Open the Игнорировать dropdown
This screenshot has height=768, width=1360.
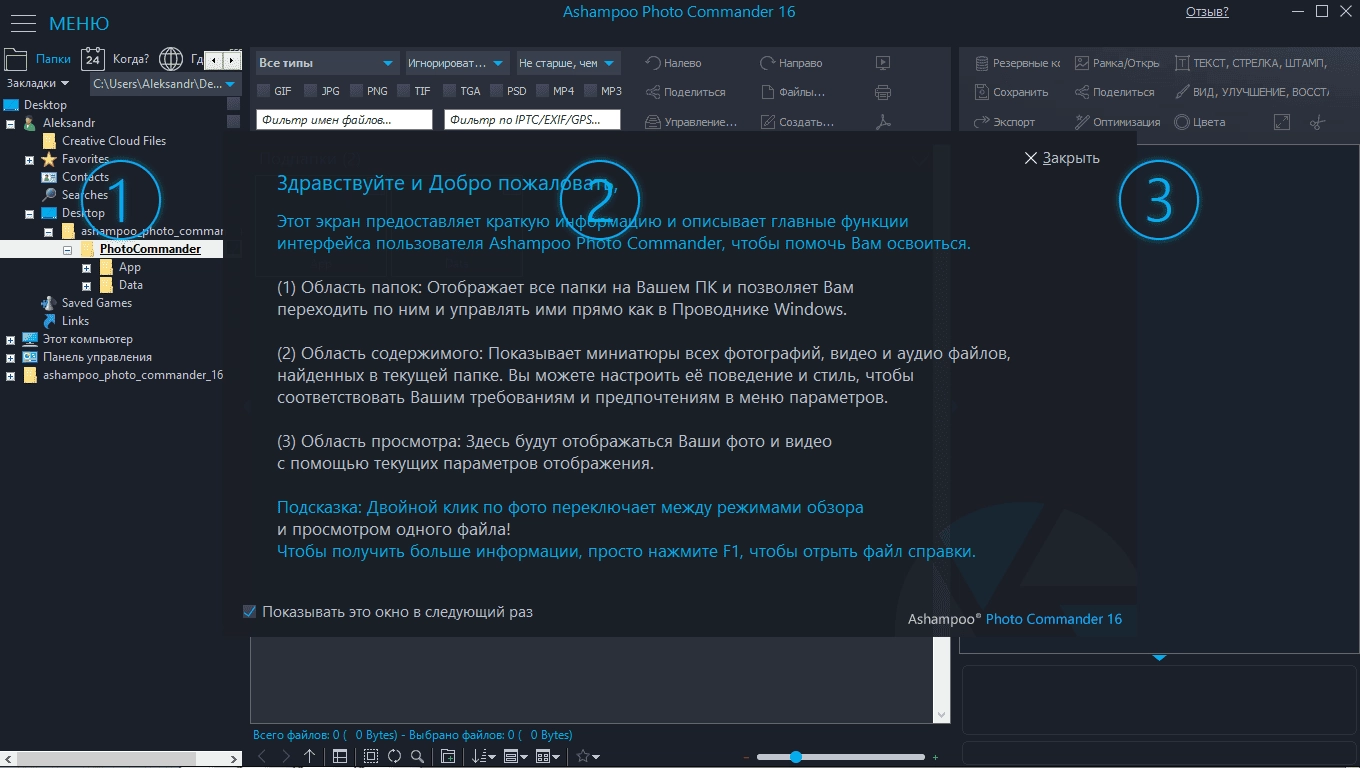[x=457, y=63]
